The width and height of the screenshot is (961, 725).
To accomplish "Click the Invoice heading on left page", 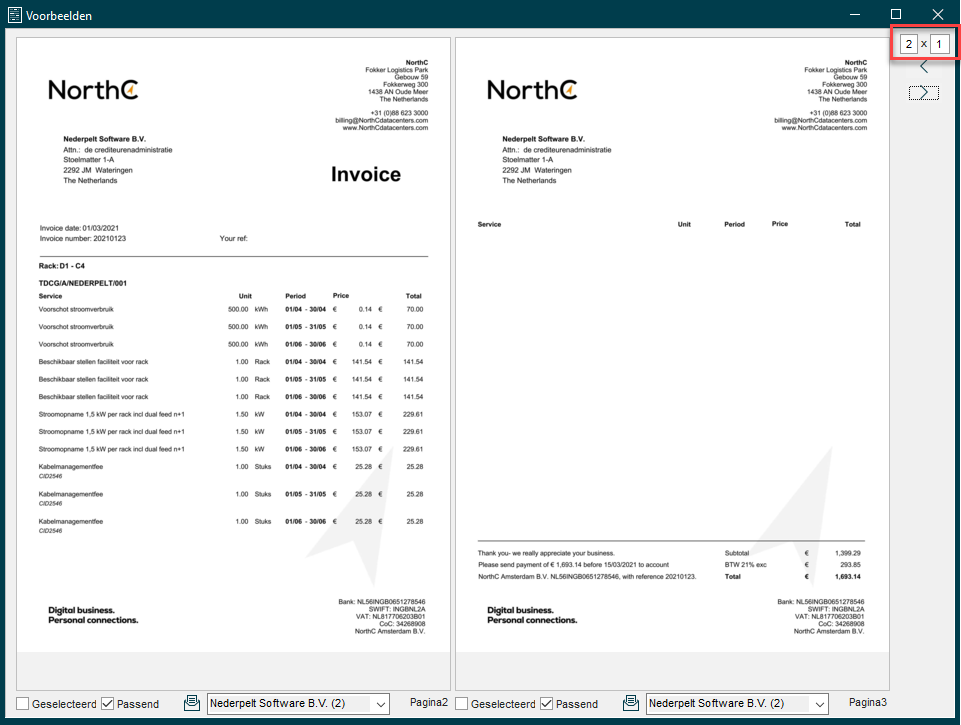I will [366, 174].
